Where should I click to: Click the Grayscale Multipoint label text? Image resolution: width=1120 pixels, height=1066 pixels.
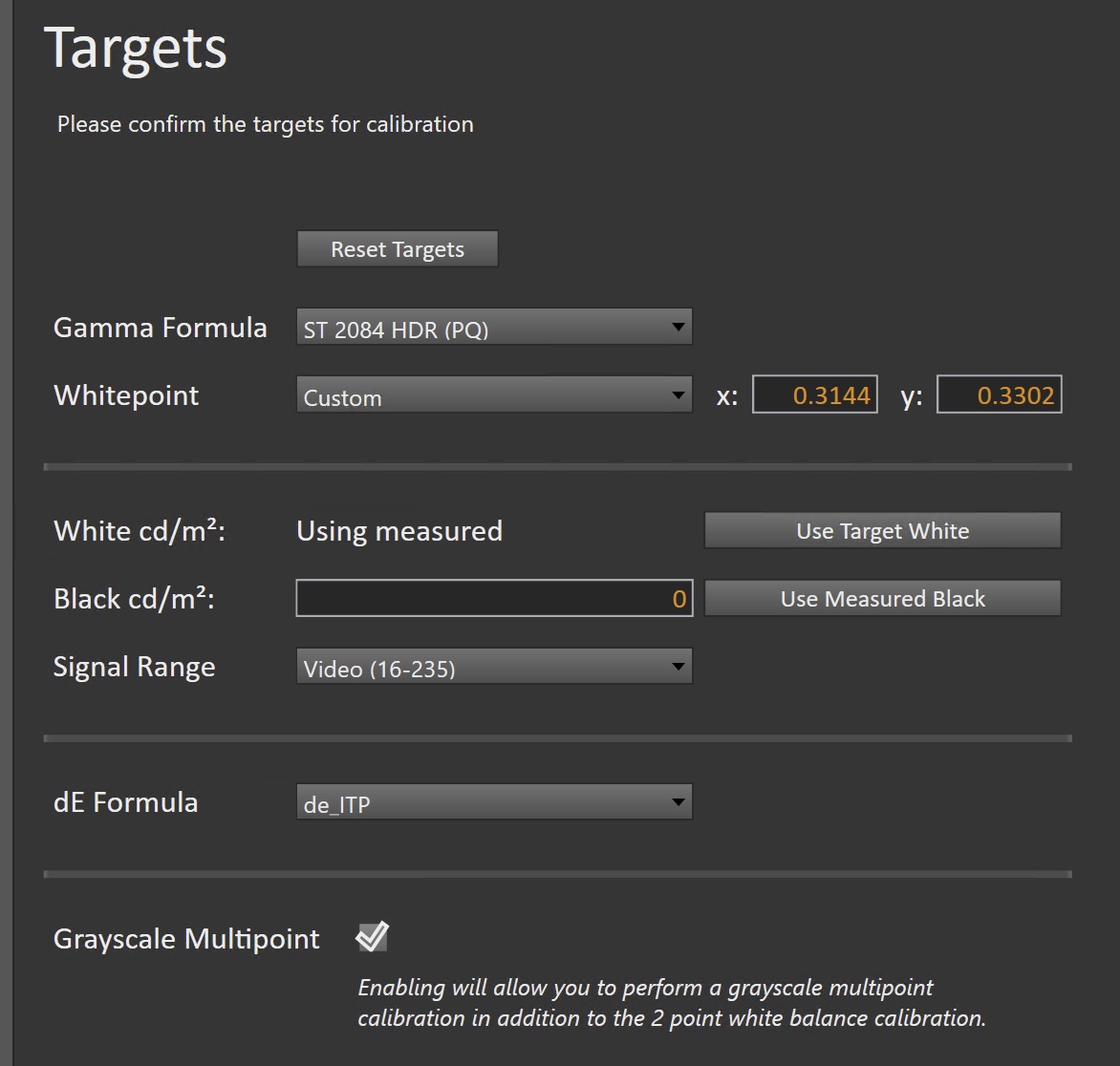(186, 939)
